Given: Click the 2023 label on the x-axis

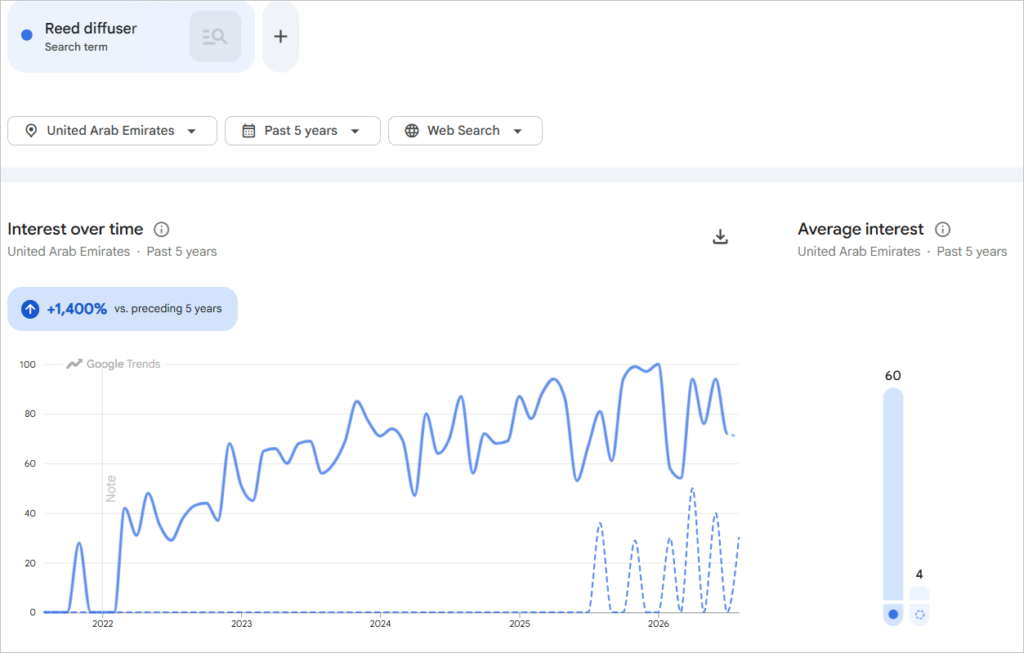Looking at the screenshot, I should point(242,624).
